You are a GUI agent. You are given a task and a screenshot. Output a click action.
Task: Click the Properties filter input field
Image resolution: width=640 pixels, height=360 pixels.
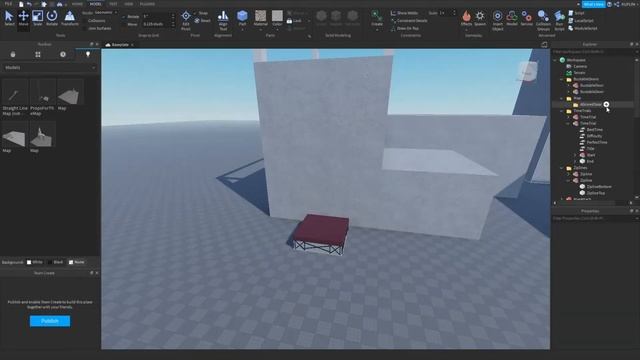click(x=593, y=218)
